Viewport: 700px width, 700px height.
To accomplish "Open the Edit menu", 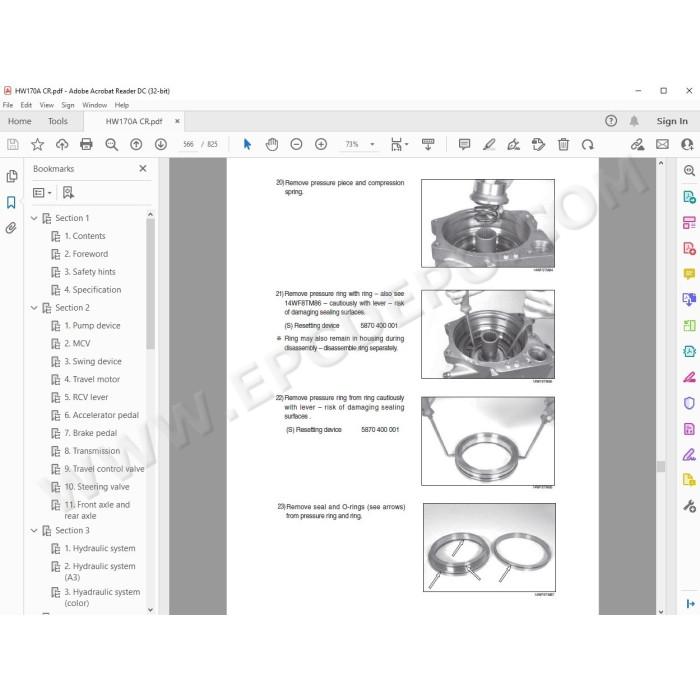I will pos(26,105).
